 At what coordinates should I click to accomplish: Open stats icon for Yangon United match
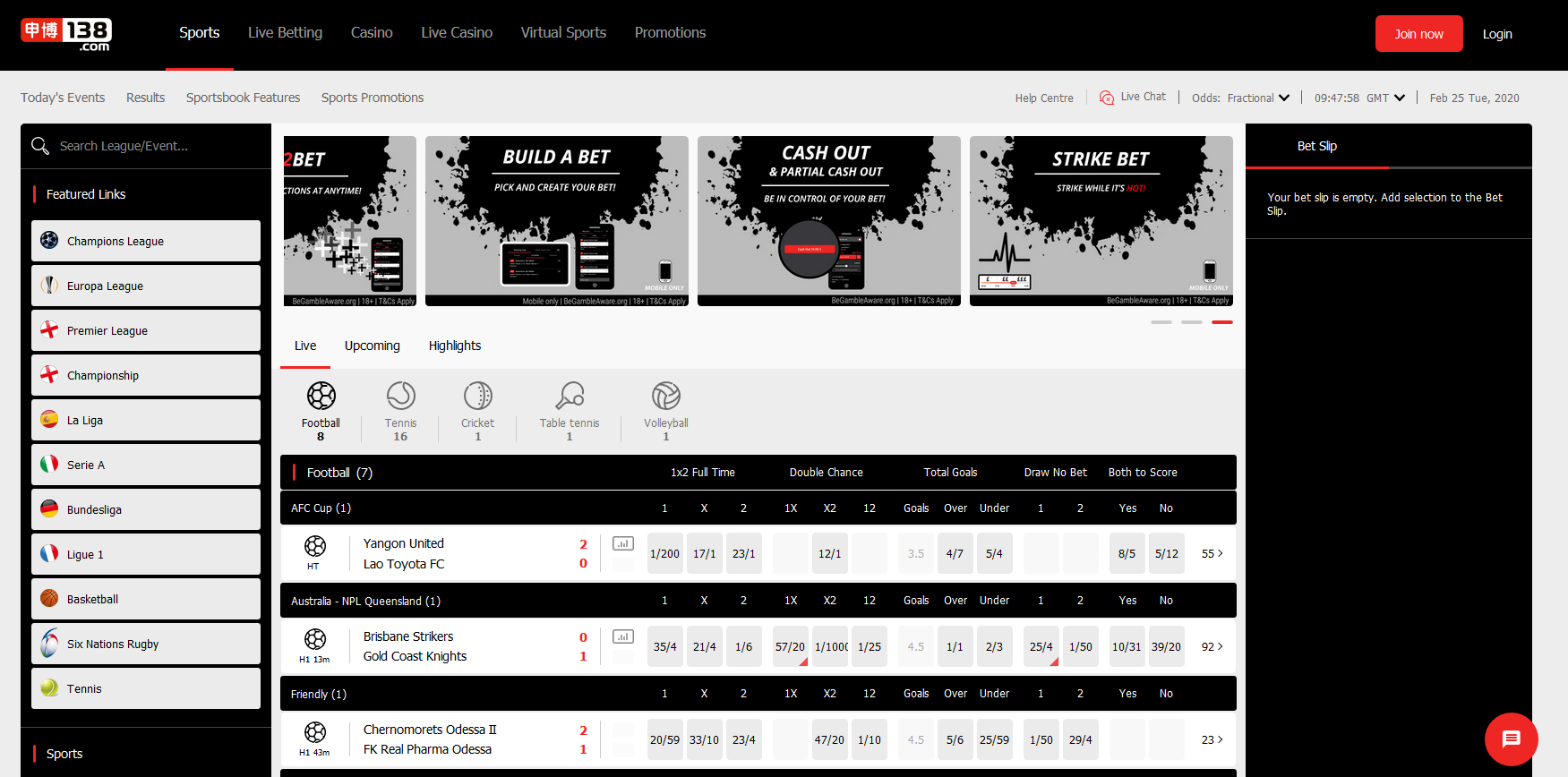point(623,543)
